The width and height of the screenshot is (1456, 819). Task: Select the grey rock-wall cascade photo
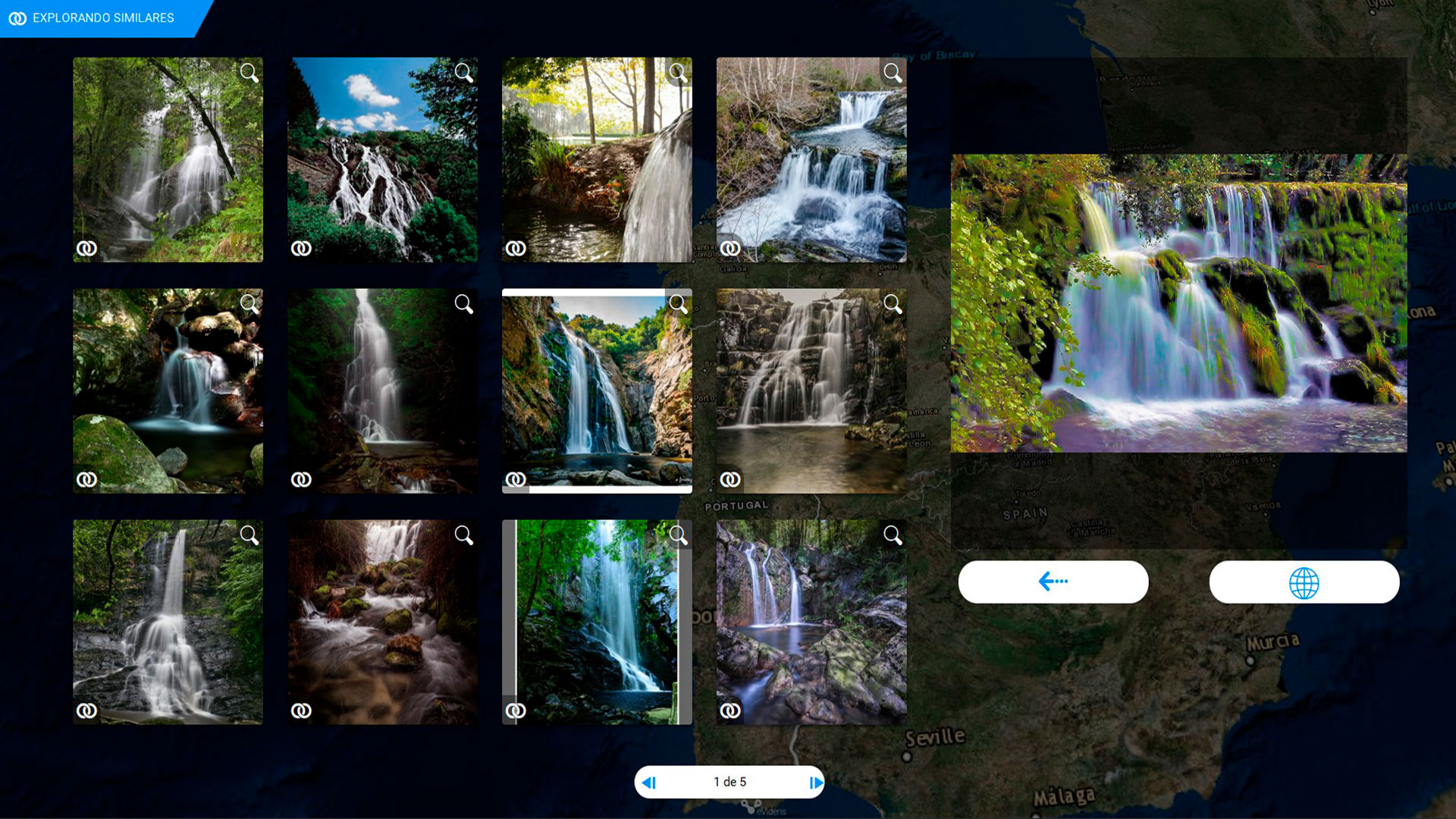tap(811, 391)
